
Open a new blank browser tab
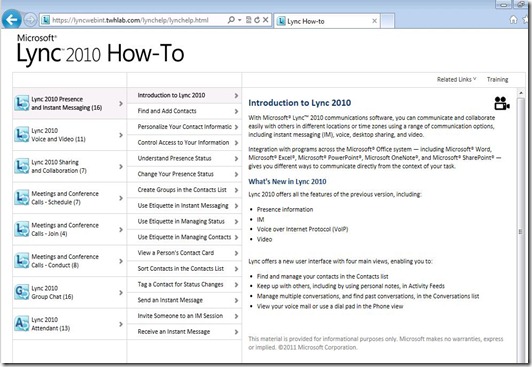[x=387, y=21]
